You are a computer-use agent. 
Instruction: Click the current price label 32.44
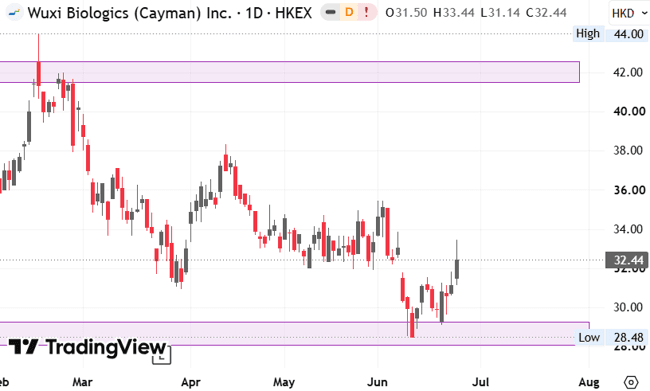628,260
